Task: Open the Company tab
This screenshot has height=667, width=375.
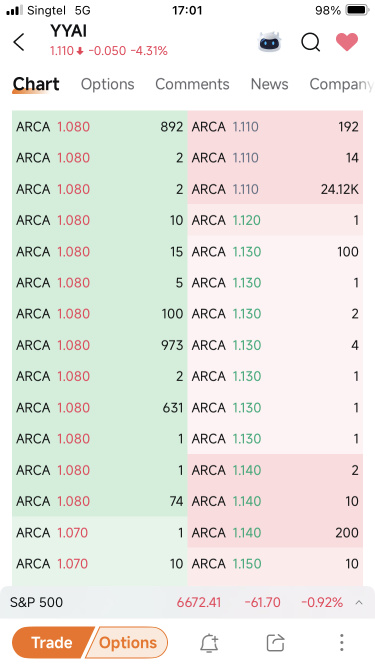Action: point(341,84)
